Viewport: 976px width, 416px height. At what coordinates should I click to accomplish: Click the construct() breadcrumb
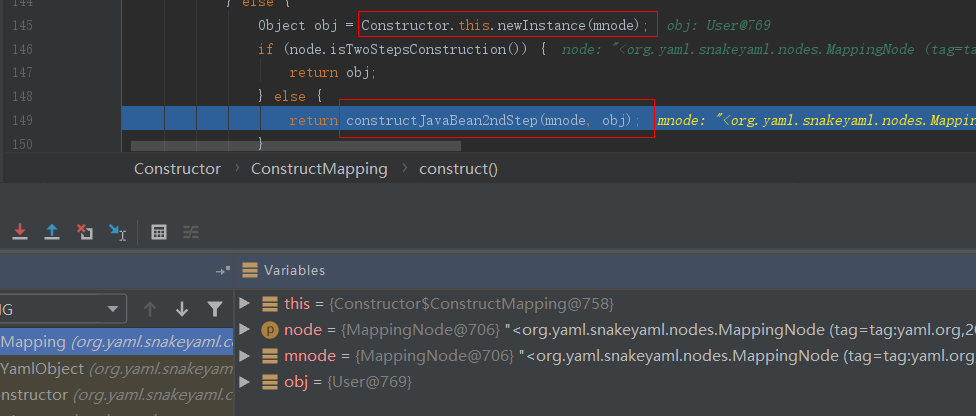point(457,169)
